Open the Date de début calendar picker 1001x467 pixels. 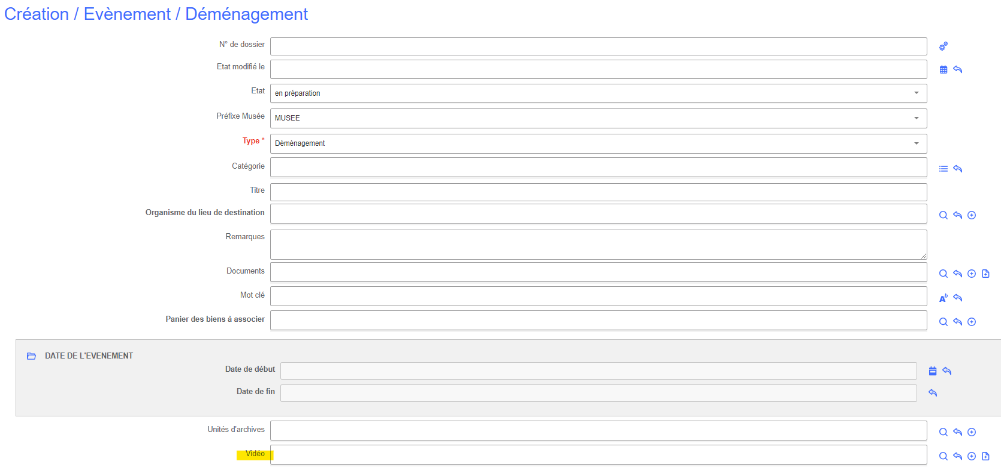pos(932,371)
